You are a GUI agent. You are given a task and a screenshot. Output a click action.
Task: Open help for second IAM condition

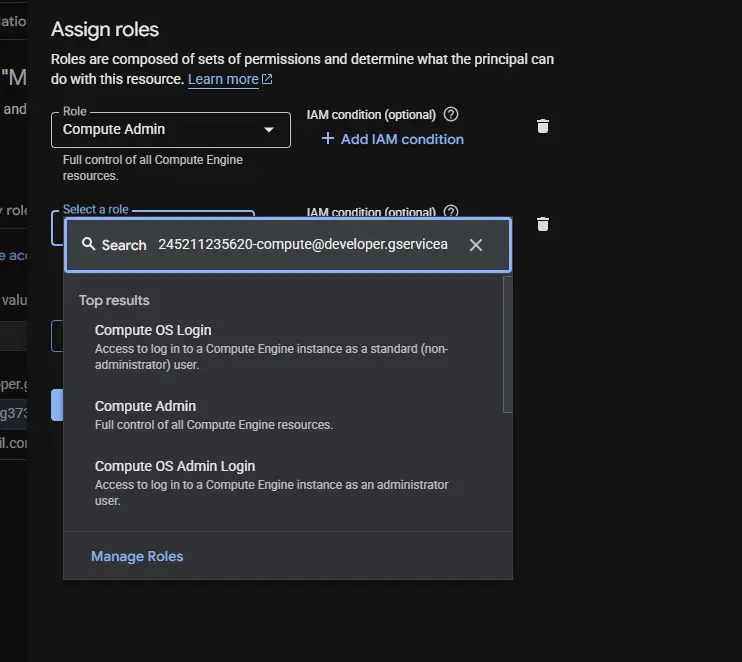451,212
